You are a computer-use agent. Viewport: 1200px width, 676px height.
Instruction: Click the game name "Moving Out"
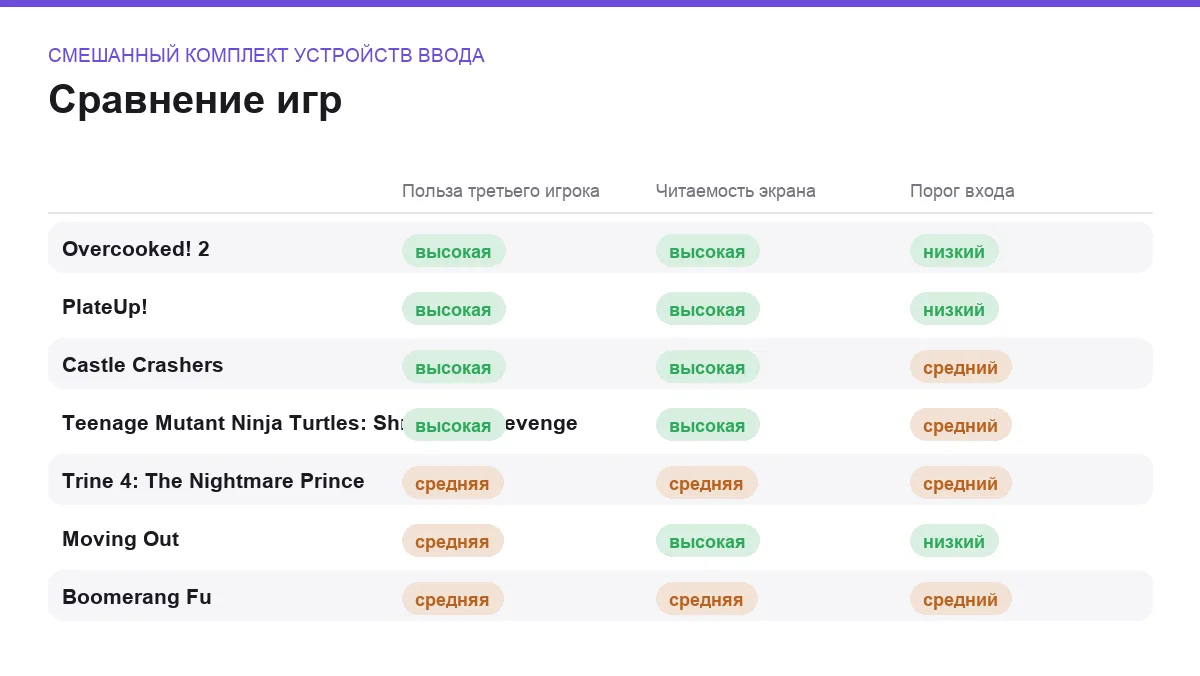[121, 539]
